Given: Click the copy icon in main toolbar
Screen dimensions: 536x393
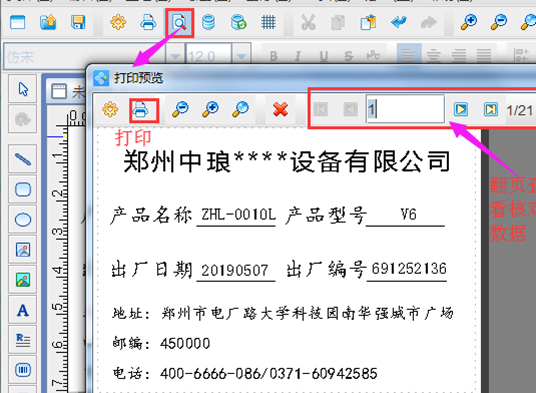Looking at the screenshot, I should (338, 23).
